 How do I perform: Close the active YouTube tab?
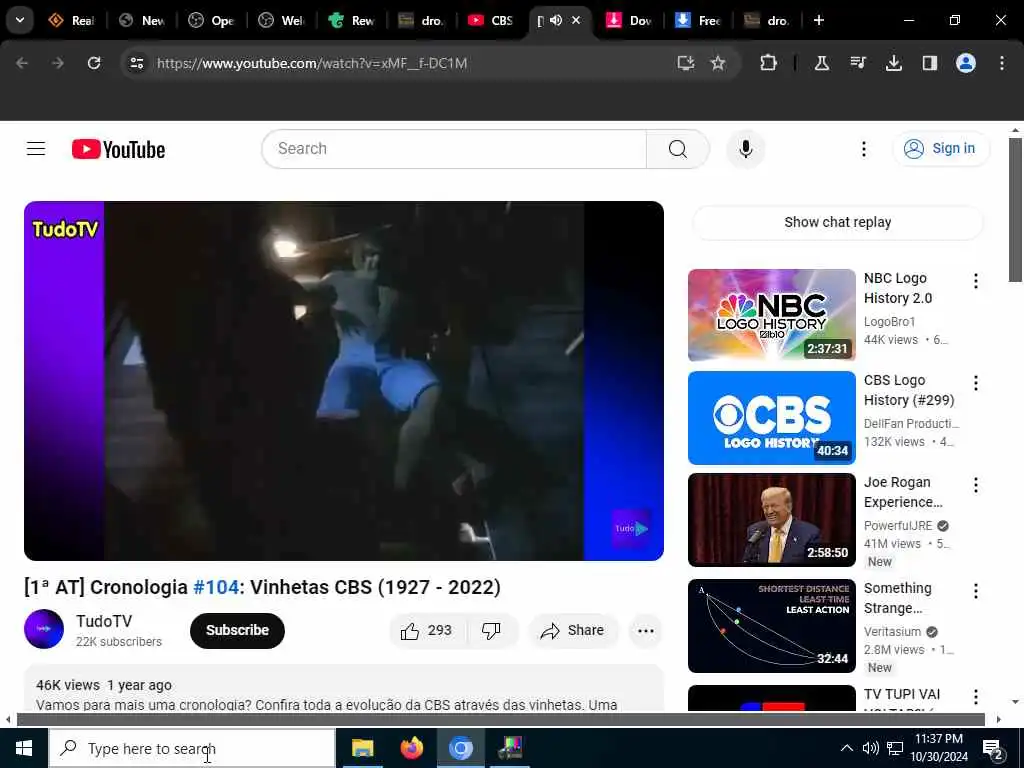576,20
